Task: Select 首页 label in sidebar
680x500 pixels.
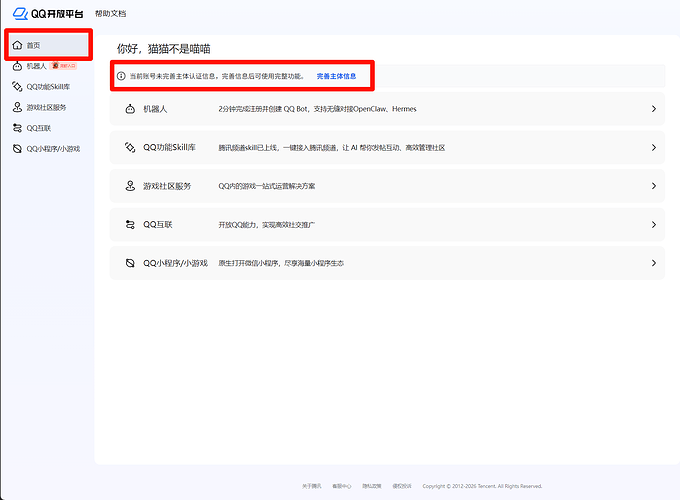Action: click(33, 45)
